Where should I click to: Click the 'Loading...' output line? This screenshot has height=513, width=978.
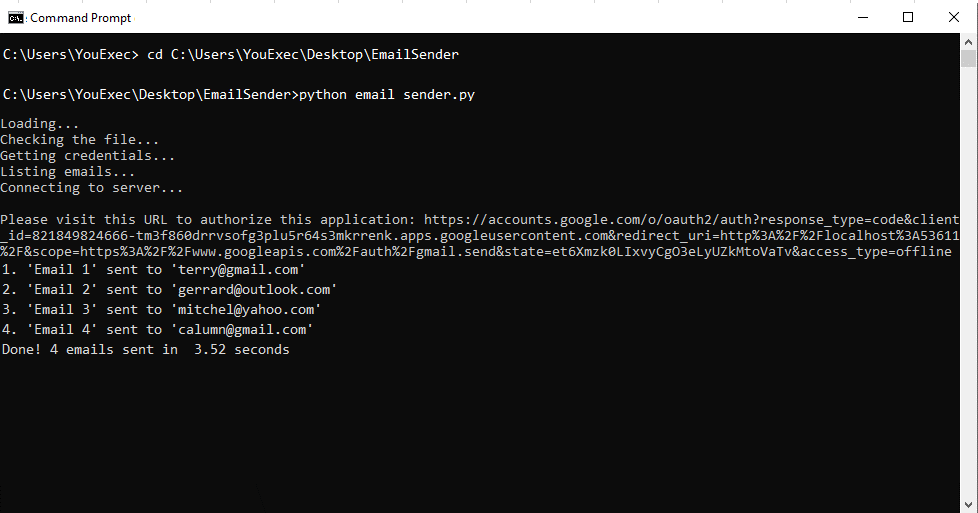tap(40, 124)
